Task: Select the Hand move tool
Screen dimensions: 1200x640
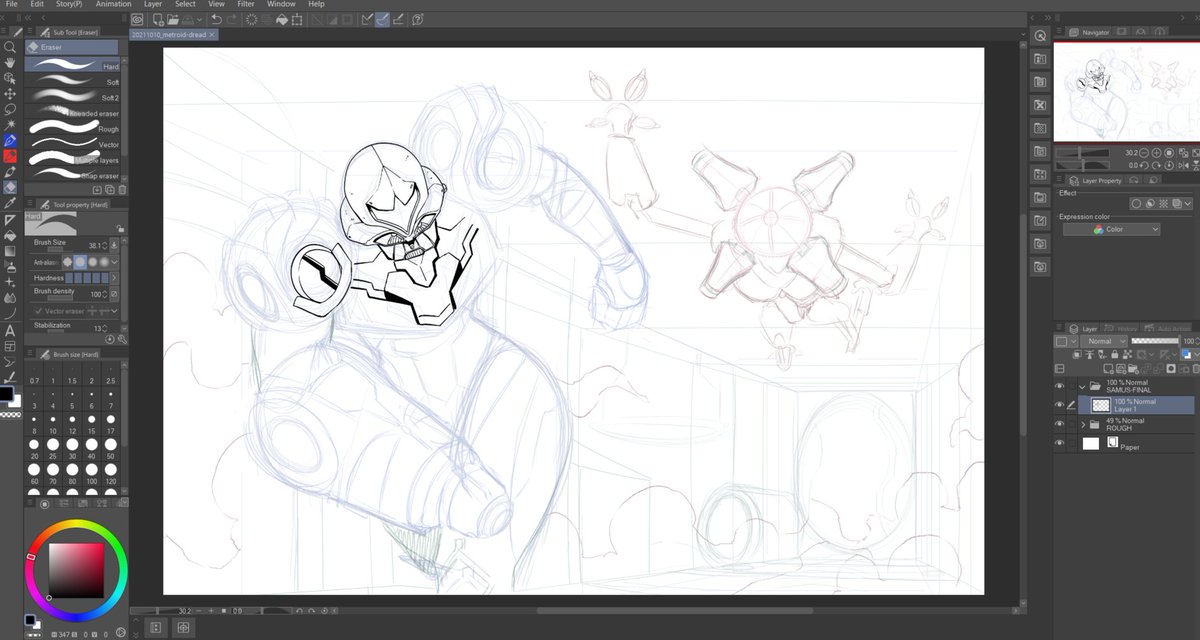Action: point(10,62)
